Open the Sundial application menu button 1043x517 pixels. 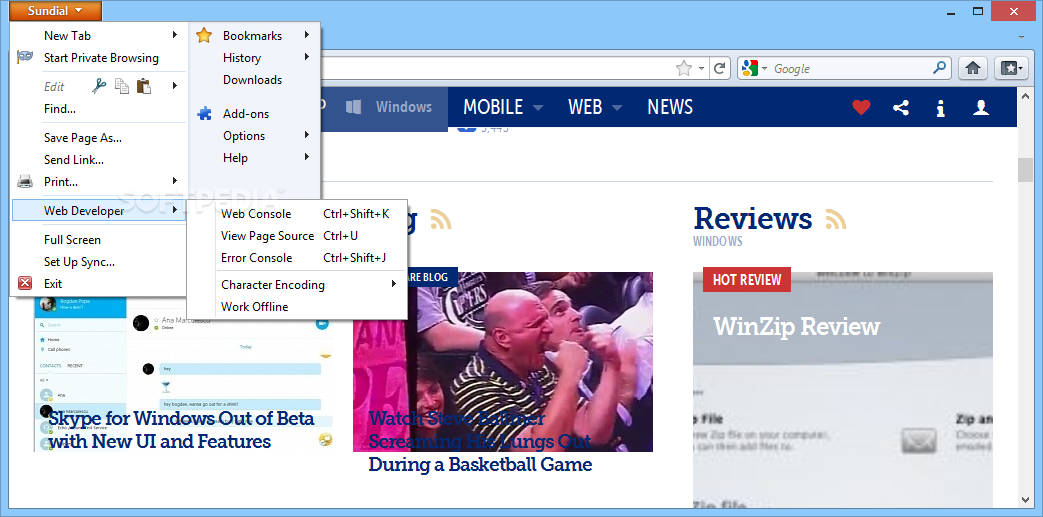pos(56,11)
